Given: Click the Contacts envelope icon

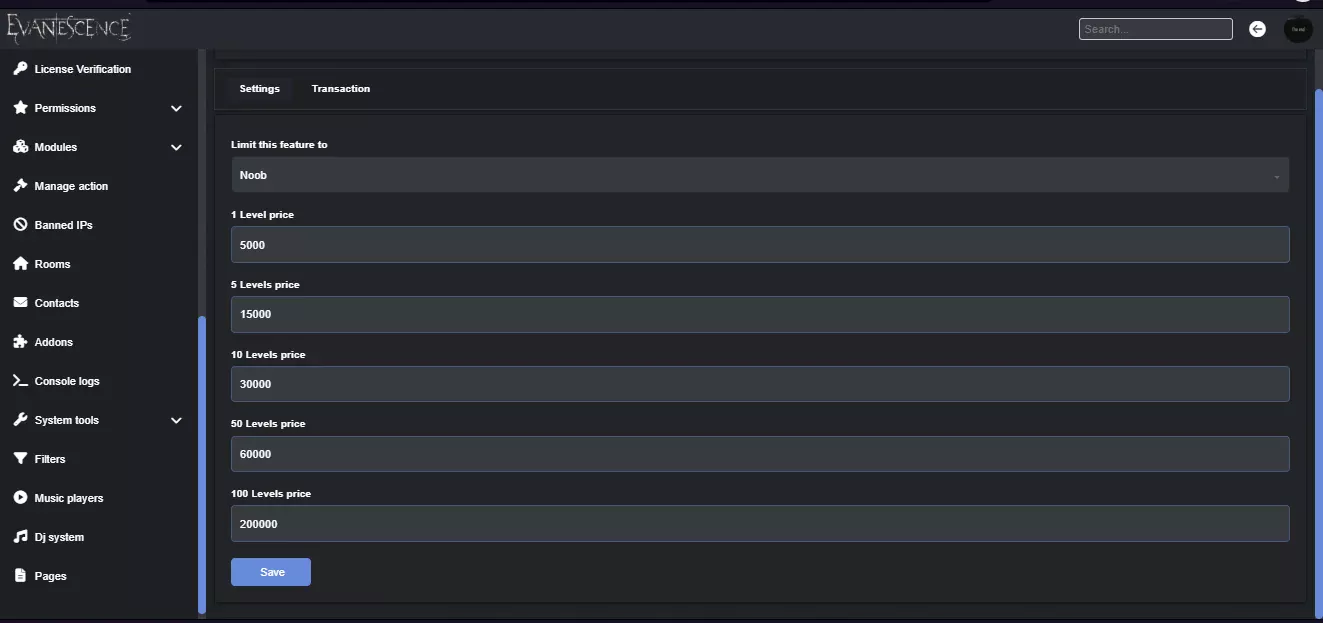Looking at the screenshot, I should point(20,303).
